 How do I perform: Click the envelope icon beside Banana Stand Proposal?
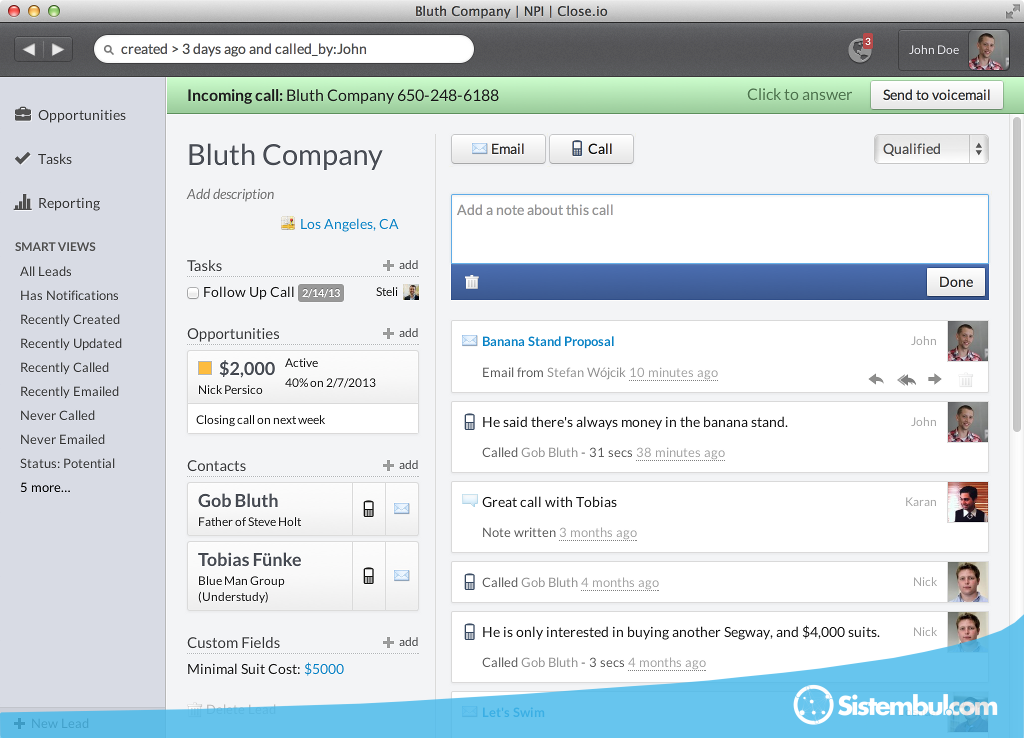tap(470, 340)
